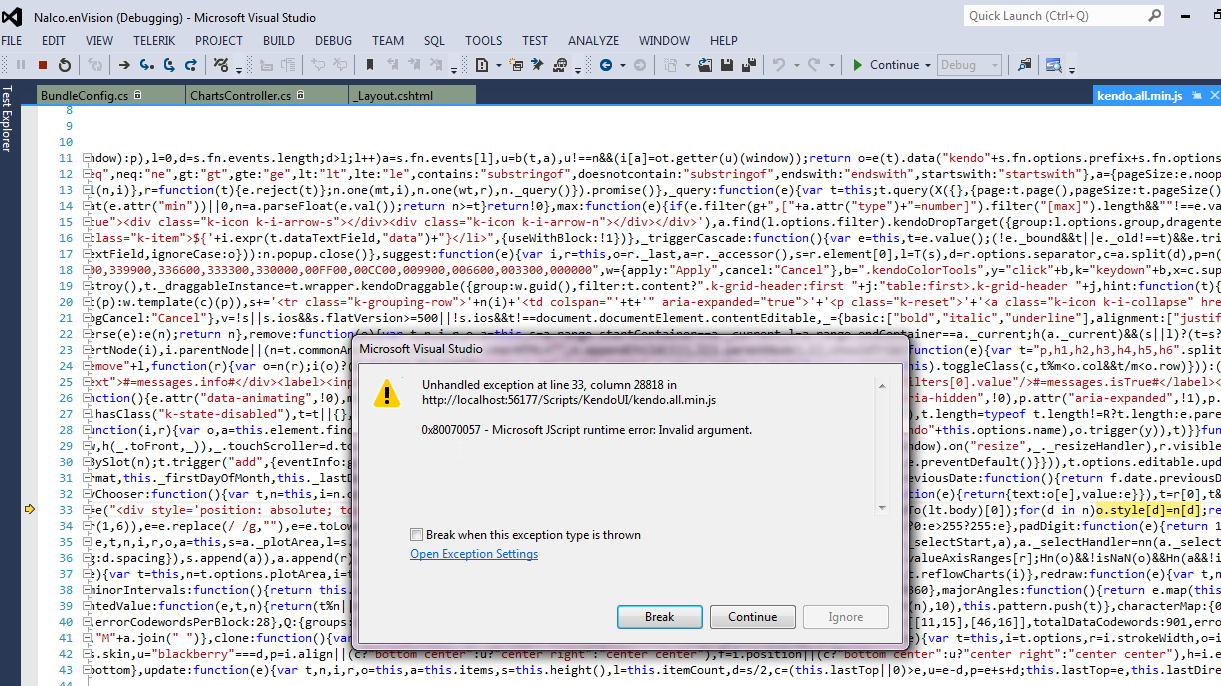The image size is (1221, 686).
Task: Click the Quick Launch magnifier icon
Action: click(x=1154, y=16)
